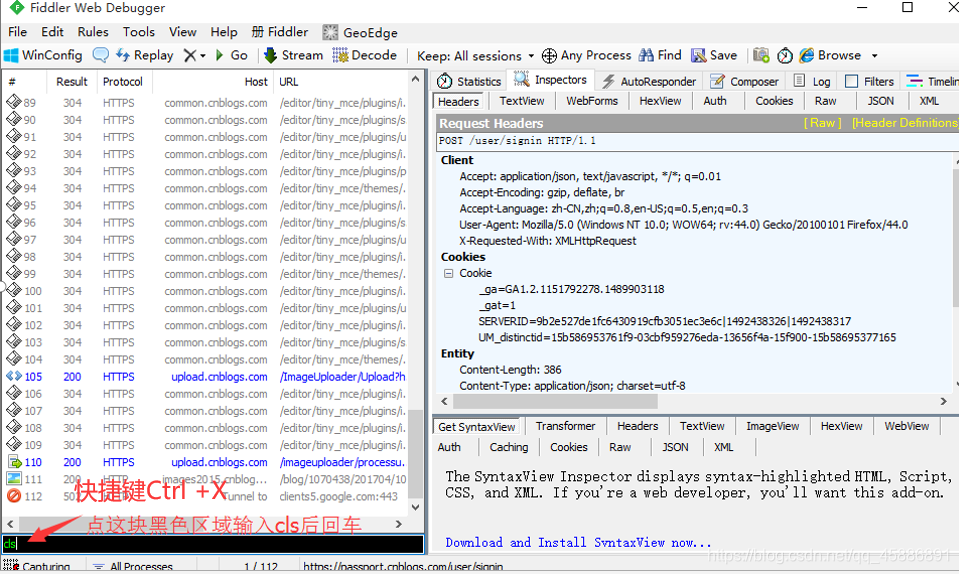Click the timer stopwatch icon in toolbar
959x574 pixels.
coord(785,56)
